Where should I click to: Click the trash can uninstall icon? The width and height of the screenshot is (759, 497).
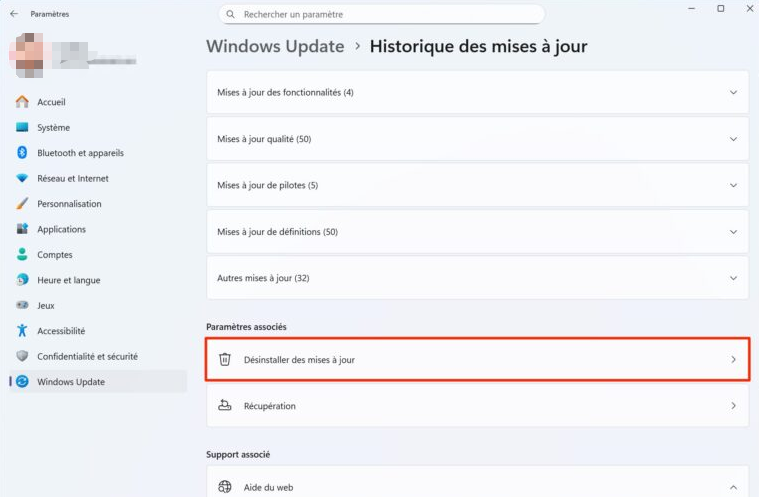click(x=225, y=359)
